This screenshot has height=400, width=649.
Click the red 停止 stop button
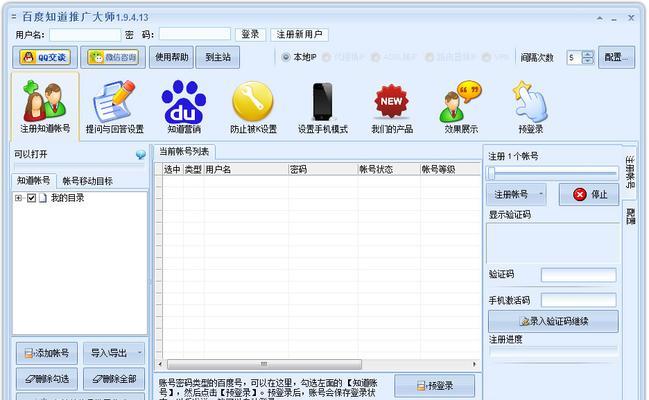[589, 194]
